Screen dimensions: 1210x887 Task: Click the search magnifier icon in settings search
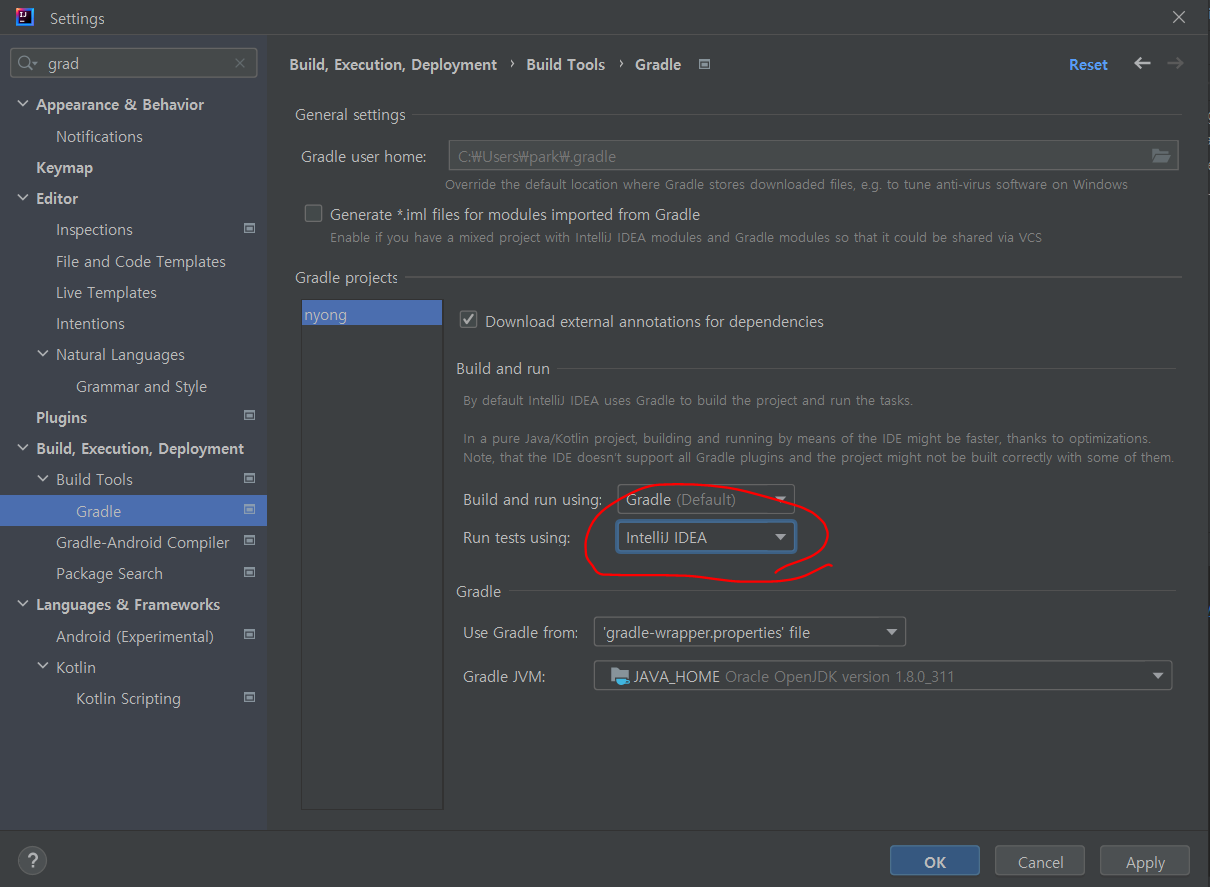coord(28,63)
